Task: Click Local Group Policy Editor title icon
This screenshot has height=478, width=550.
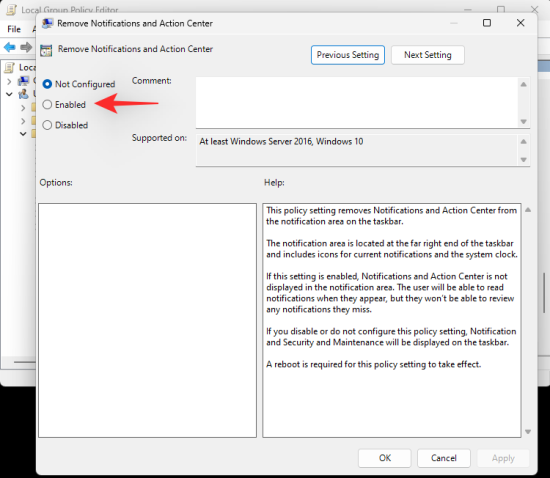Action: click(x=11, y=9)
